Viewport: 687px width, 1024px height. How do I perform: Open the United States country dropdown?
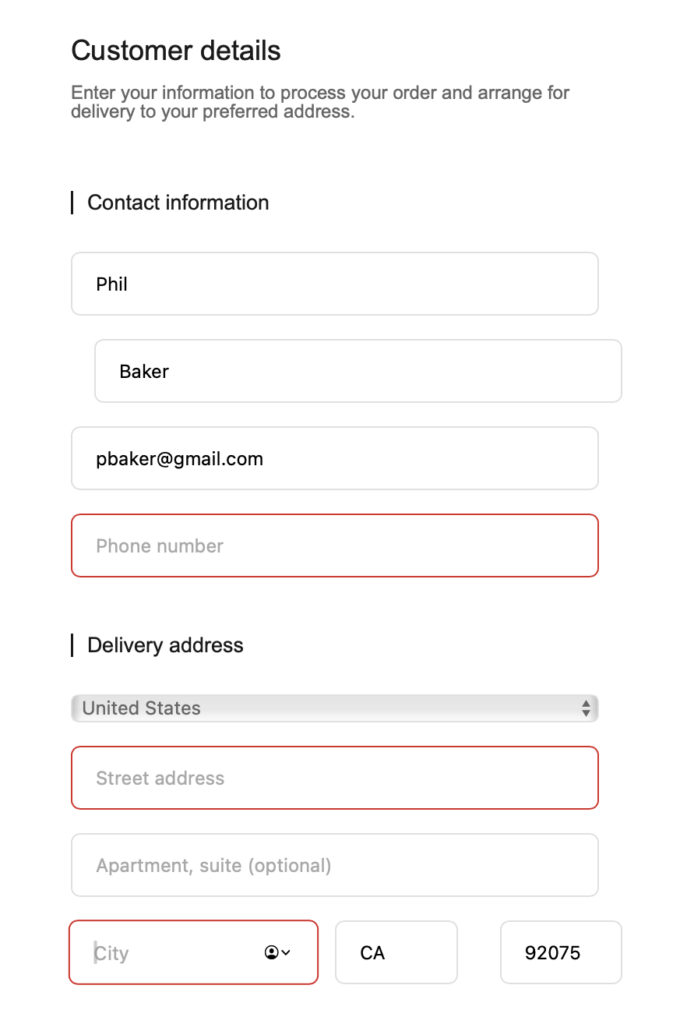pos(334,708)
